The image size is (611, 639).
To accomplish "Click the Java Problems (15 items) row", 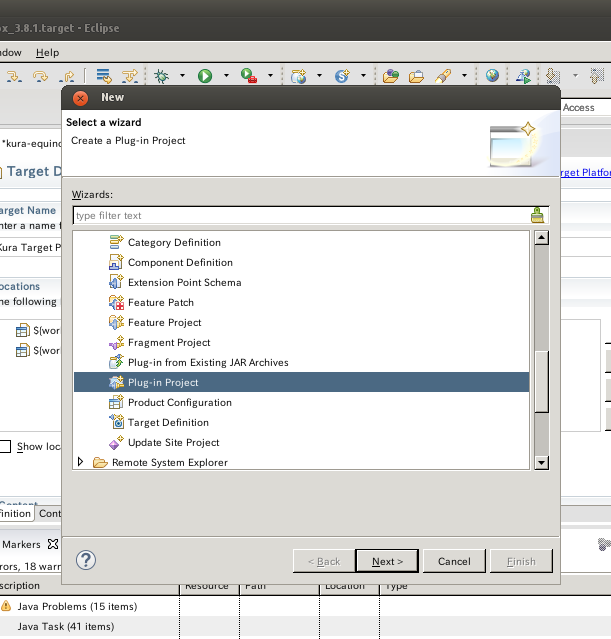I will 77,606.
